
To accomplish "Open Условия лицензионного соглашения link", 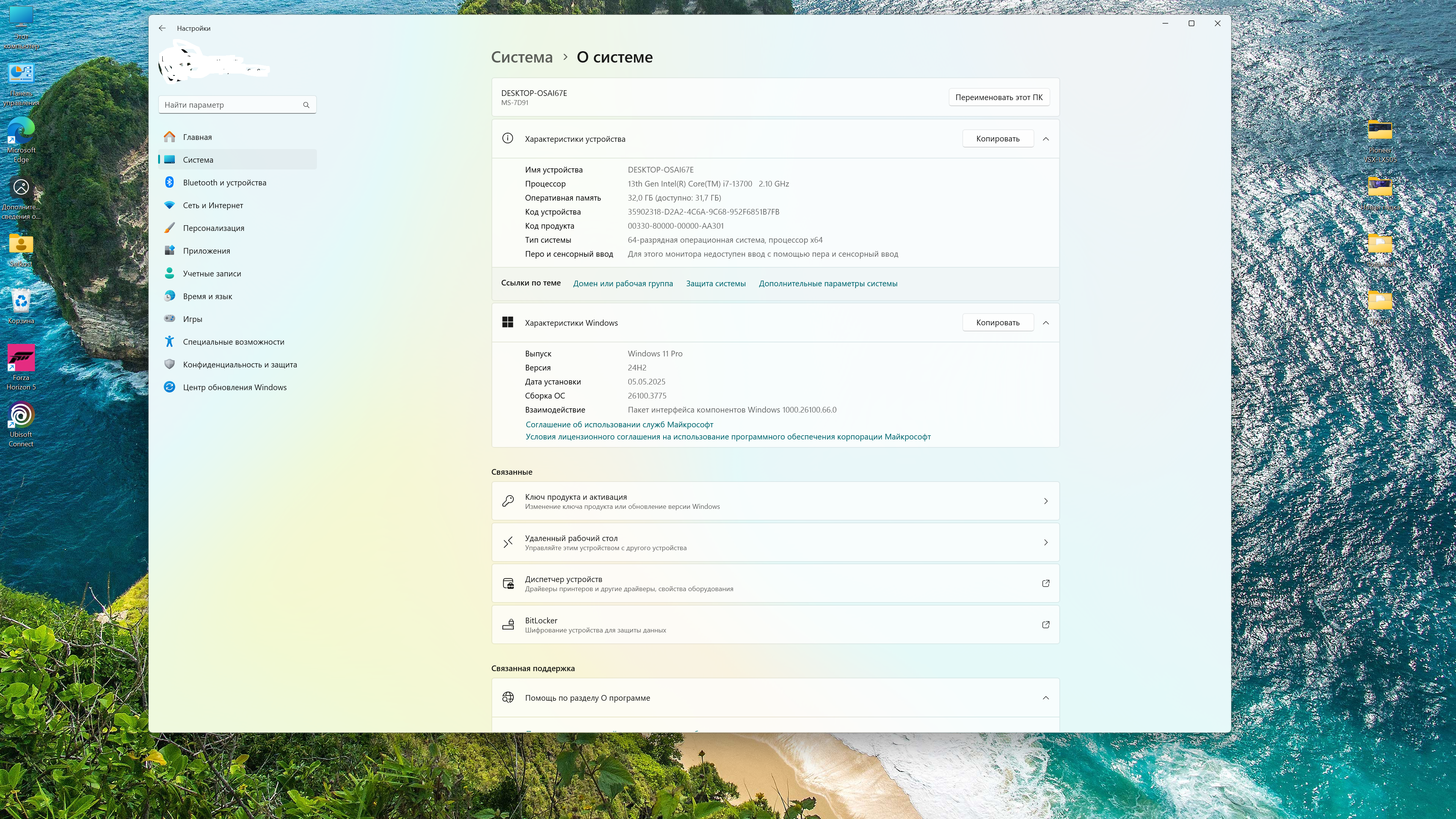I will 728,437.
